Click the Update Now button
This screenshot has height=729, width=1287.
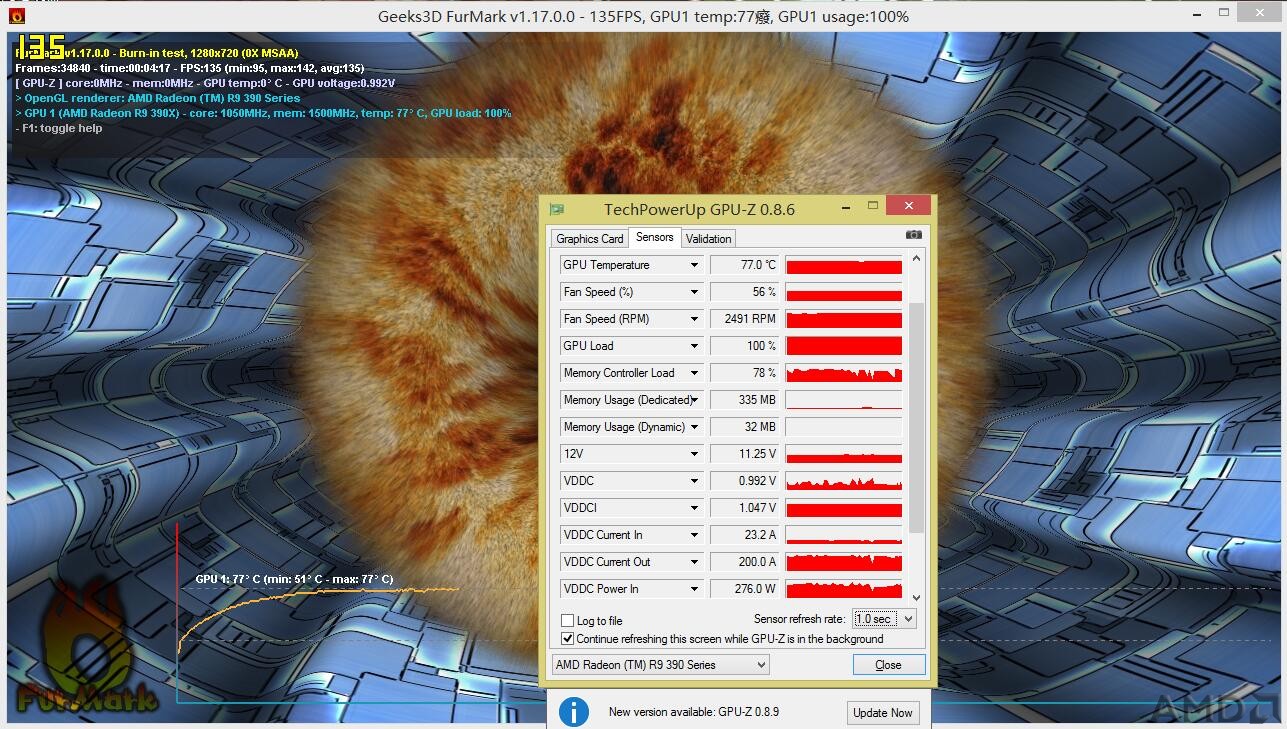click(882, 713)
